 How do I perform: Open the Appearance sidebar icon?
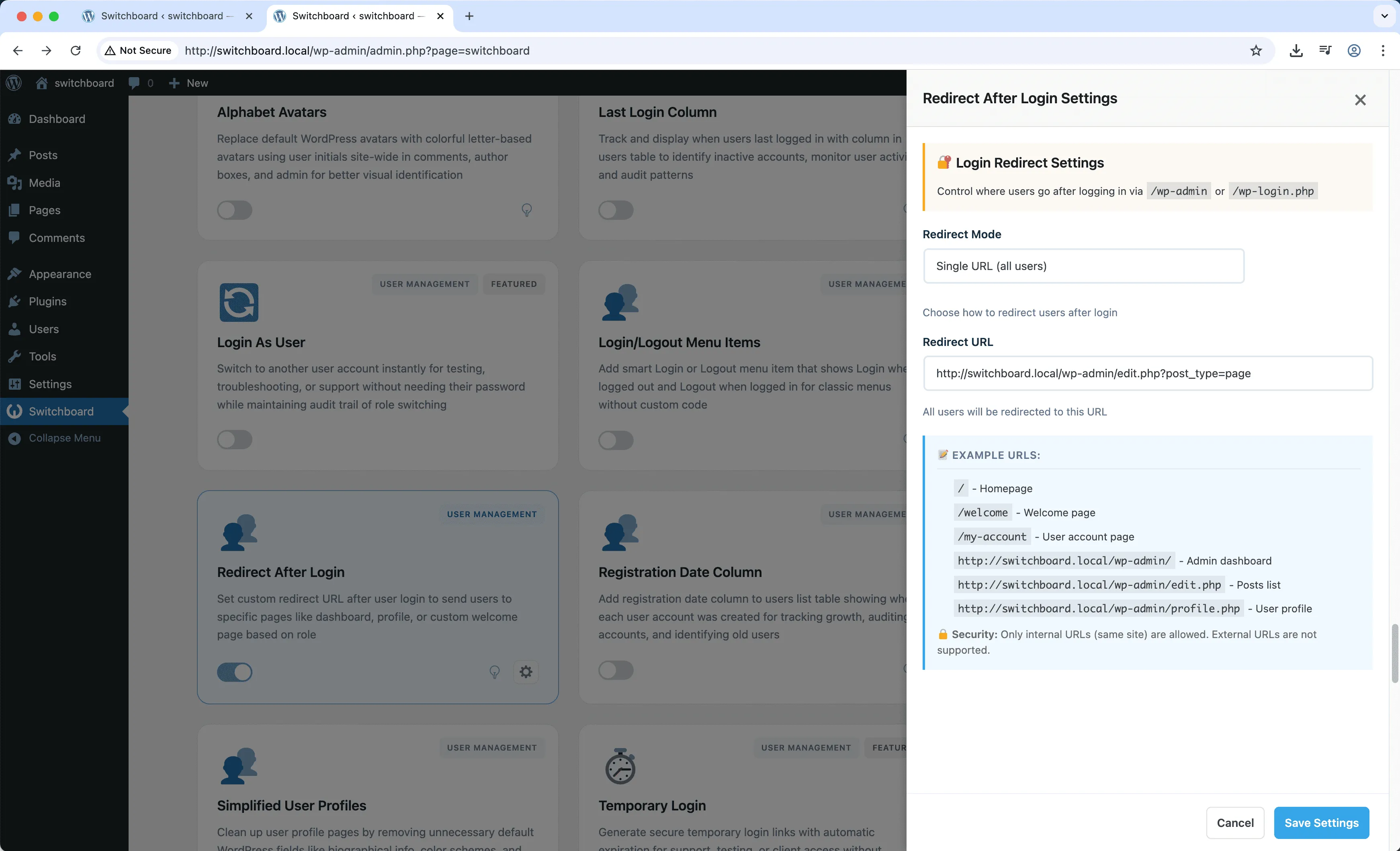[x=15, y=273]
